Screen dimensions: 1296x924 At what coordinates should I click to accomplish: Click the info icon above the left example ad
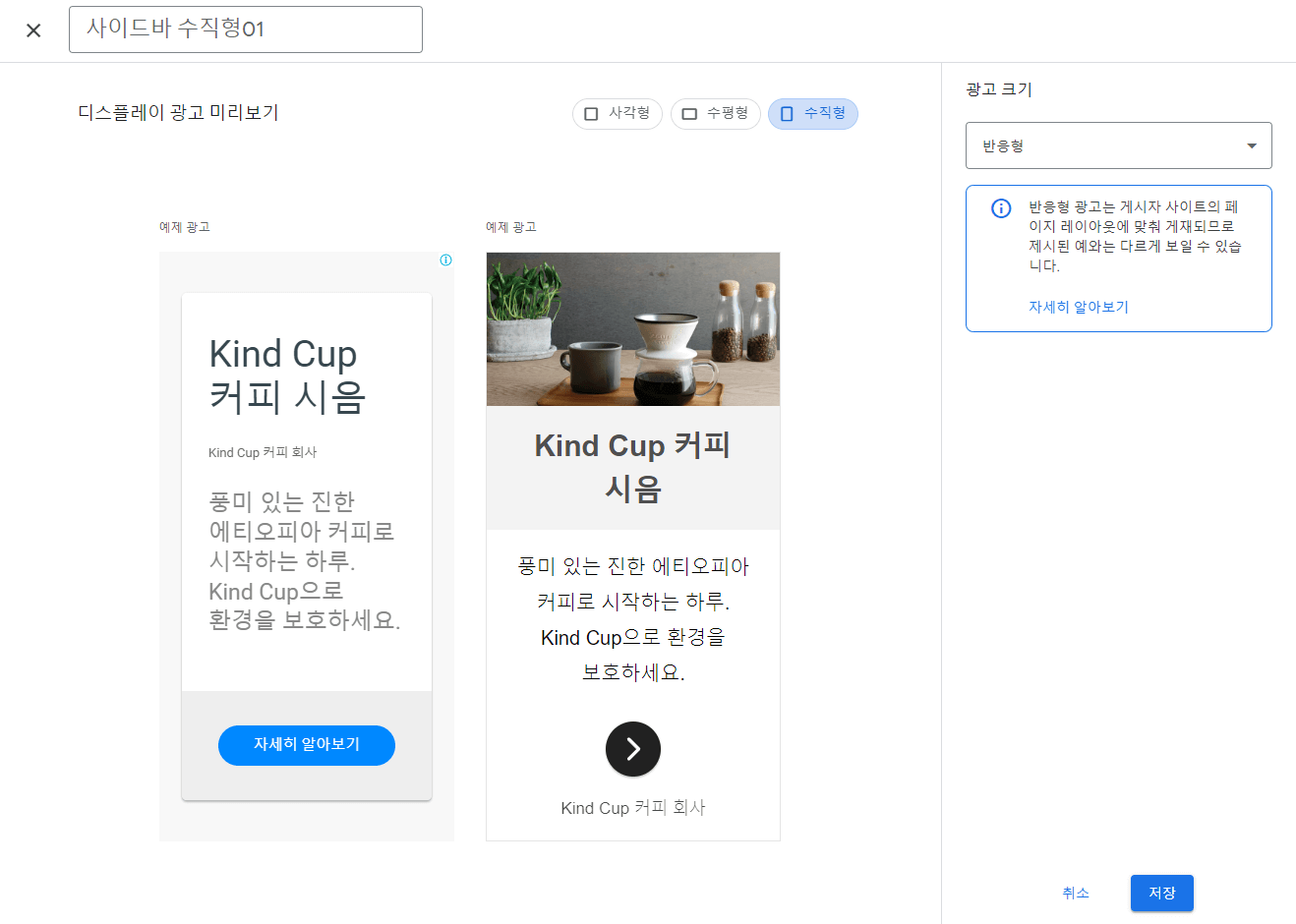[446, 260]
